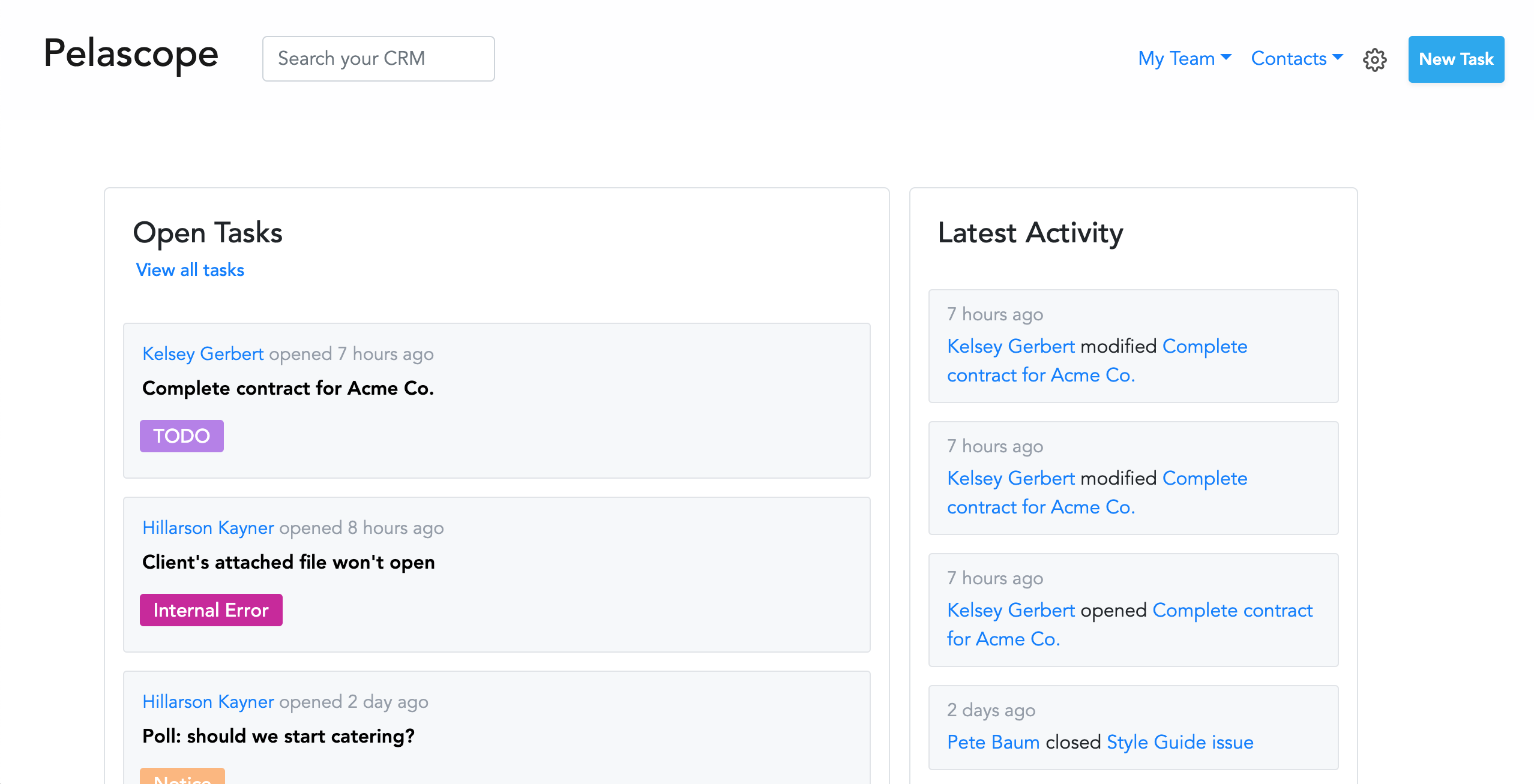Screen dimensions: 1534x784
Task: Open Pete Baum profile in activity
Action: [x=993, y=742]
